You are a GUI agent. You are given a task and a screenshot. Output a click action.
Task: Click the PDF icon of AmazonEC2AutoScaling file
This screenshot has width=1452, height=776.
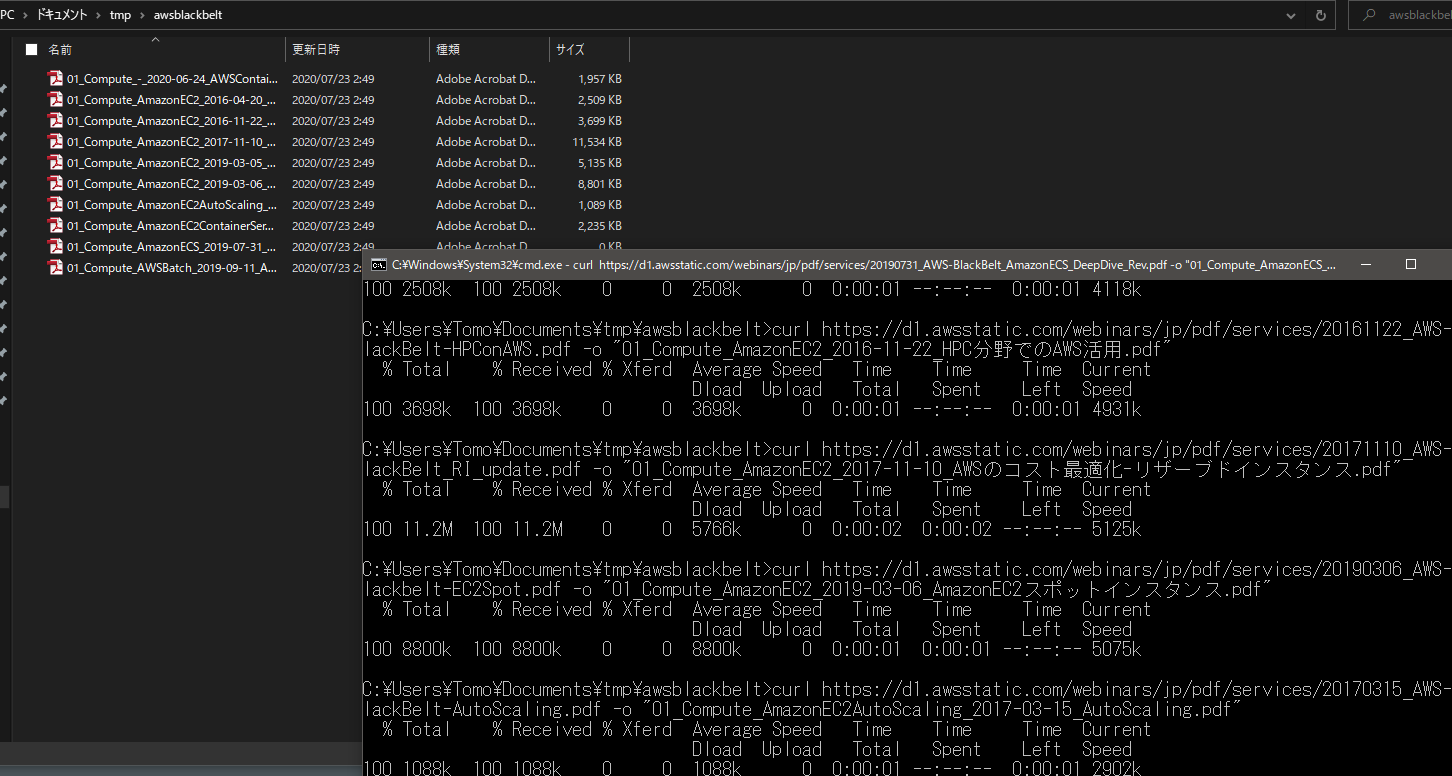[x=56, y=204]
